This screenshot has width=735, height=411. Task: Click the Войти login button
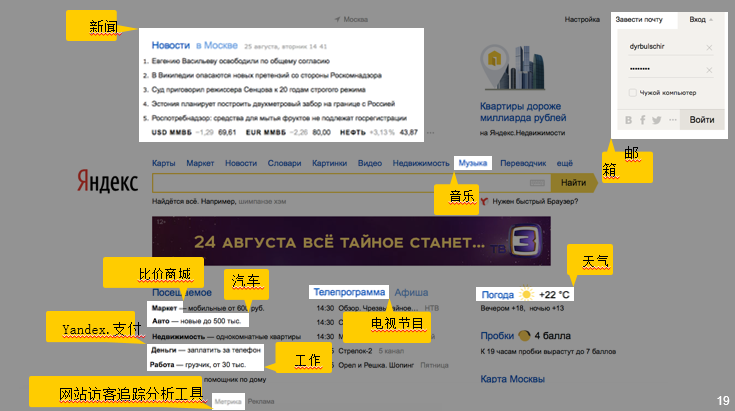pyautogui.click(x=702, y=120)
